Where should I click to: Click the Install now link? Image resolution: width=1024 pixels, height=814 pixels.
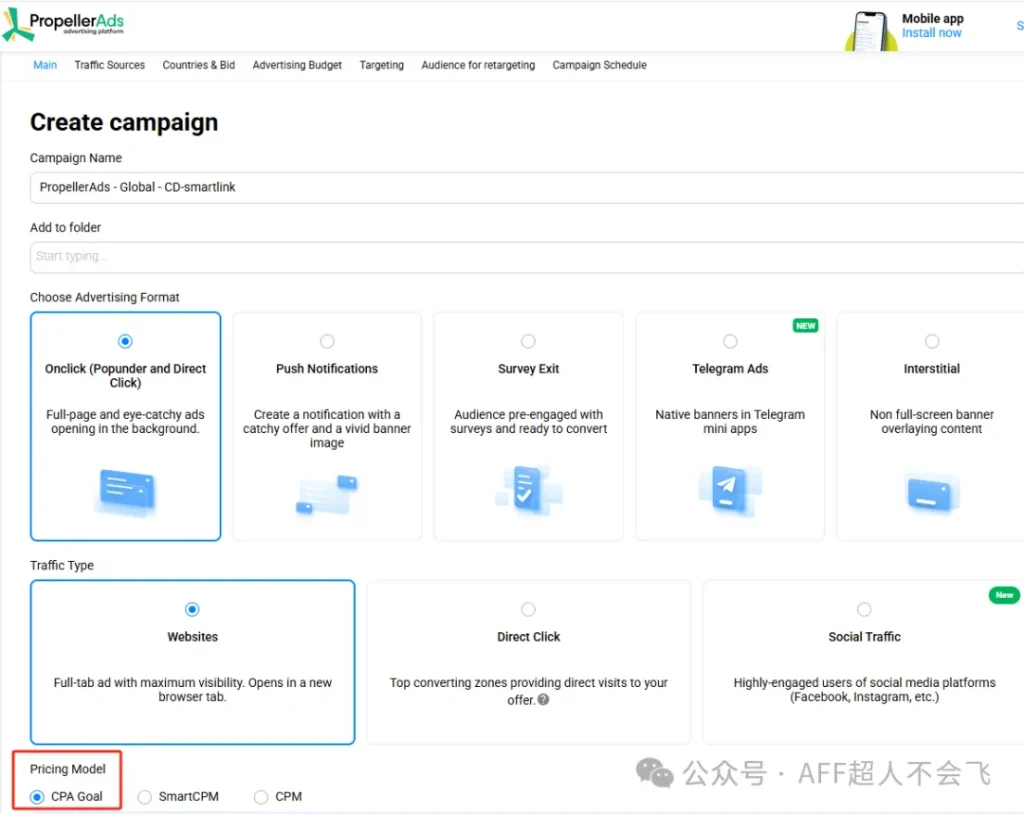tap(931, 33)
